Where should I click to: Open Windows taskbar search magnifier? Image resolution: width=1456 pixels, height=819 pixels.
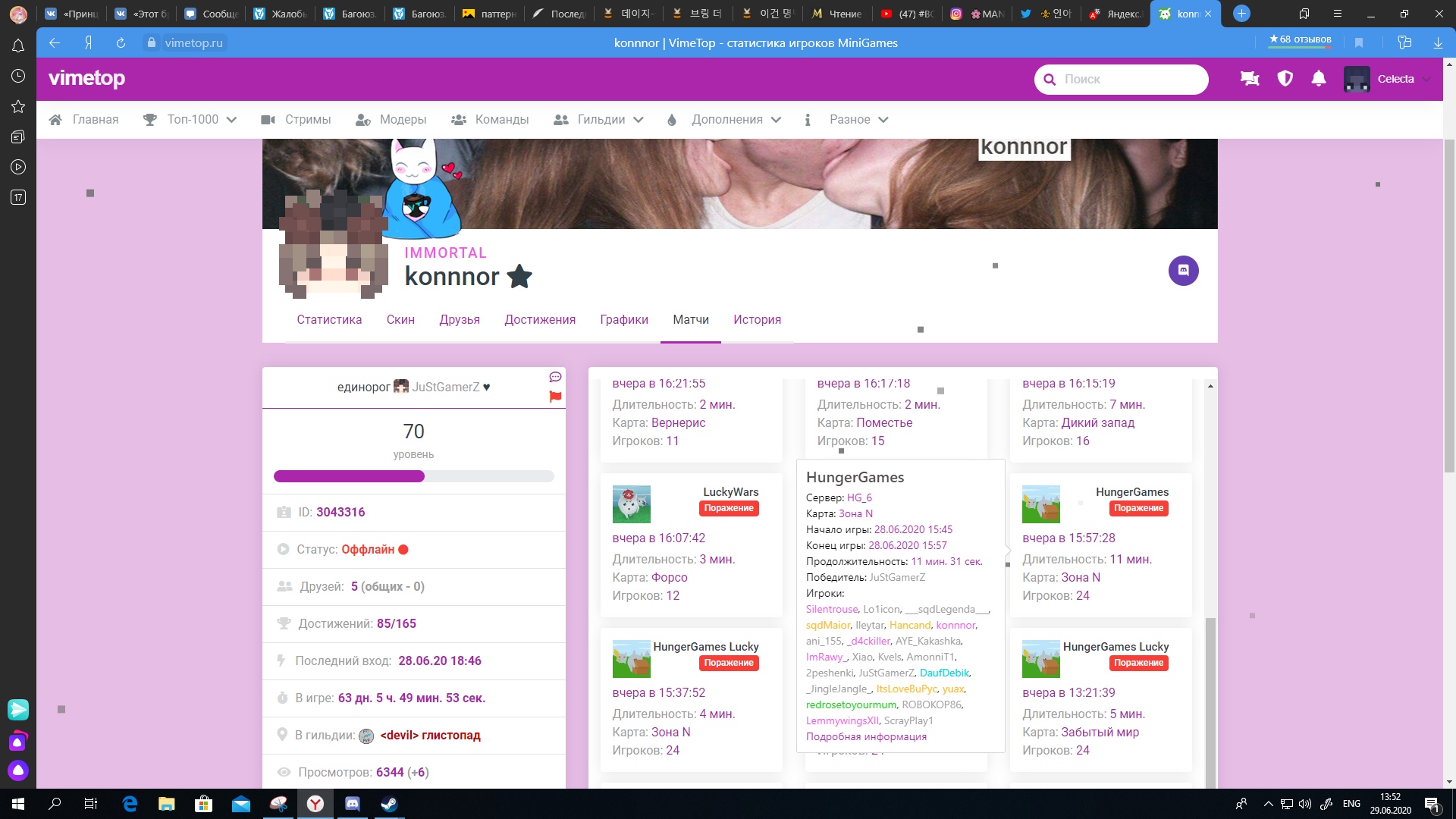[55, 804]
